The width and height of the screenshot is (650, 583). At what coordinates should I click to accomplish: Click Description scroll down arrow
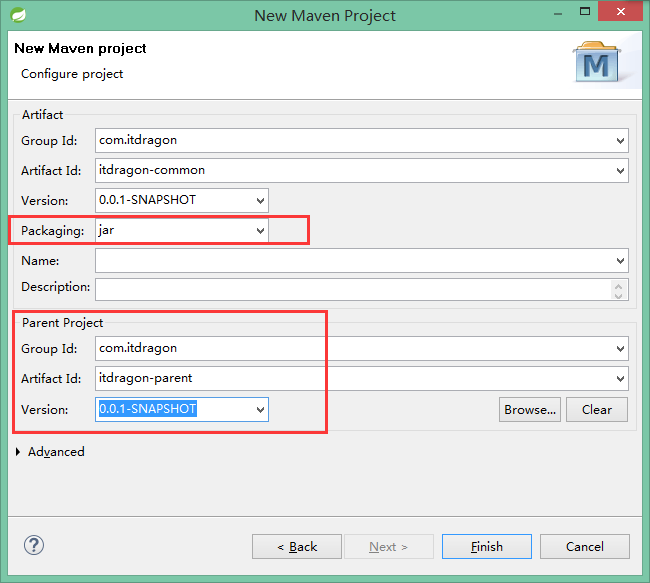[x=618, y=295]
